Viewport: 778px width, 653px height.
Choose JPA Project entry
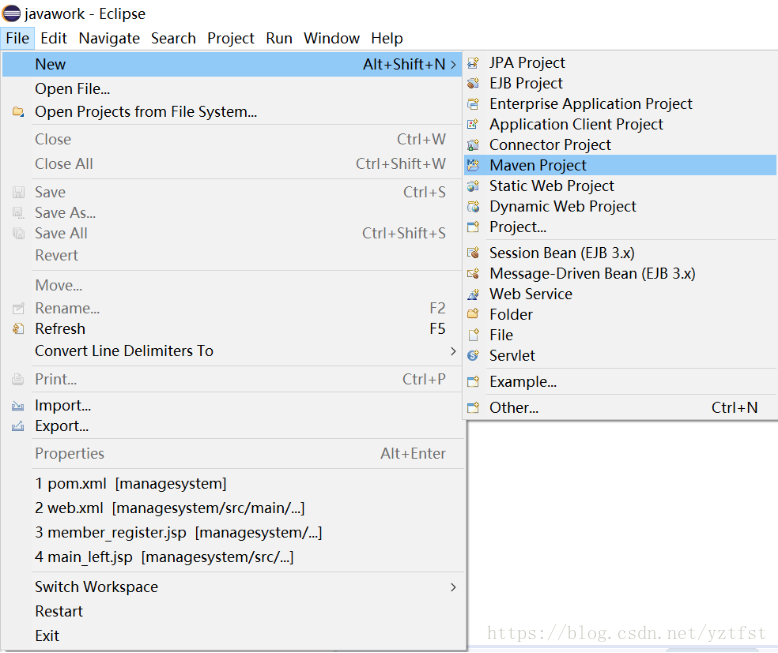pyautogui.click(x=620, y=63)
